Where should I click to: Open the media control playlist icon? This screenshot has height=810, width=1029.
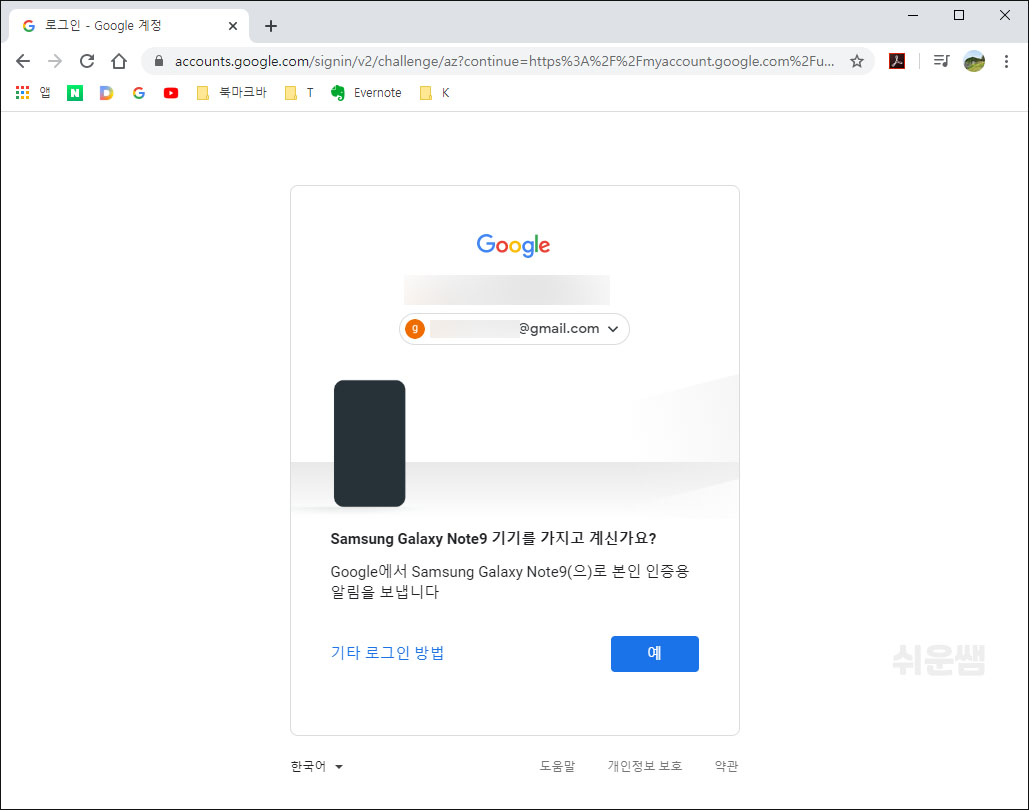[x=941, y=61]
